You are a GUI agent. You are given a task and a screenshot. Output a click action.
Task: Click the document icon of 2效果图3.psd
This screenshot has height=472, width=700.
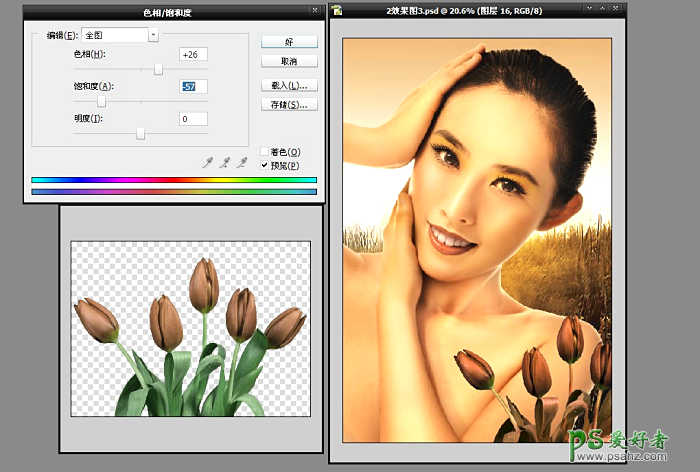(339, 11)
